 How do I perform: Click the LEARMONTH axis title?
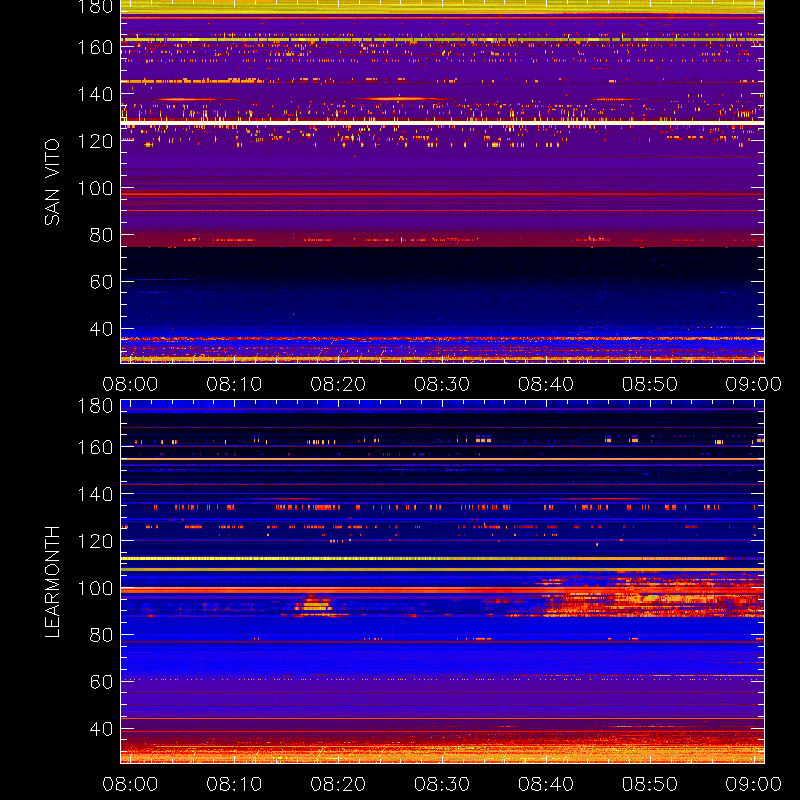pyautogui.click(x=52, y=582)
